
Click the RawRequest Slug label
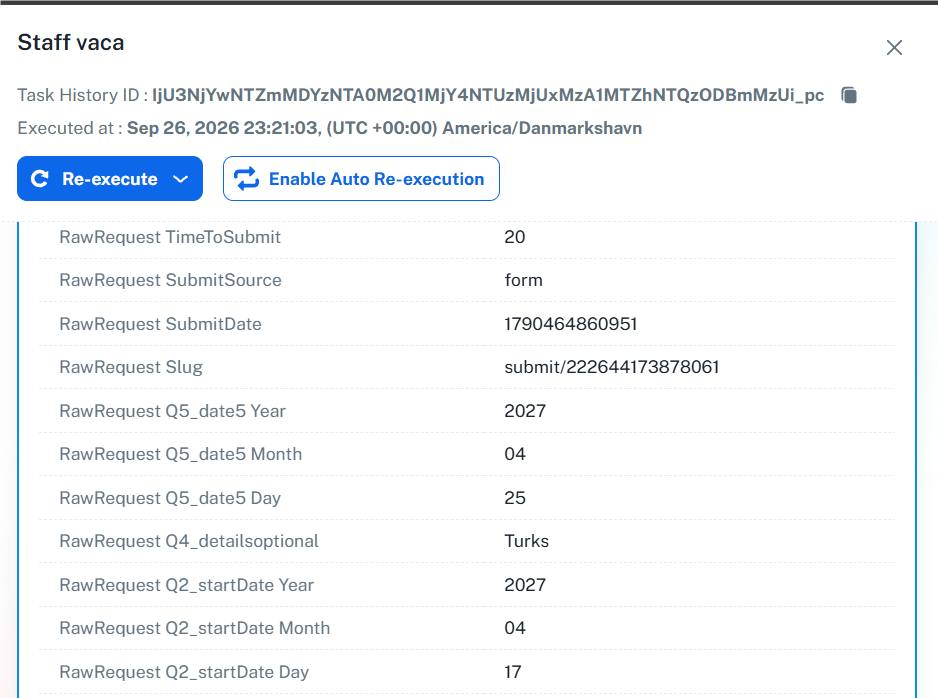(x=131, y=367)
